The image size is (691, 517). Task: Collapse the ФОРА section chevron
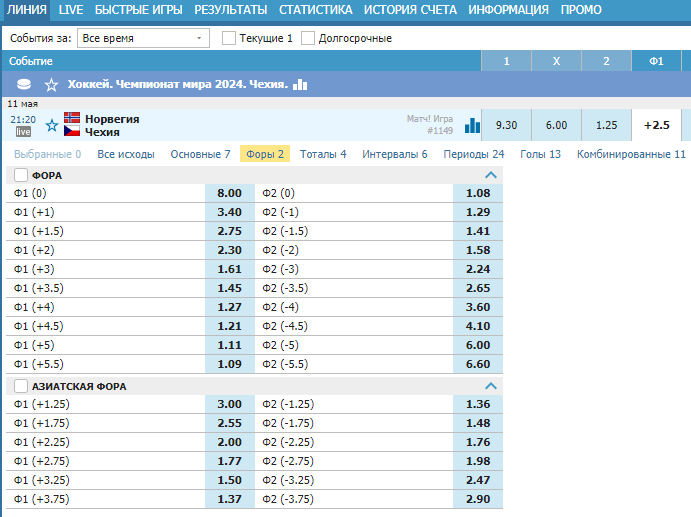pyautogui.click(x=490, y=175)
